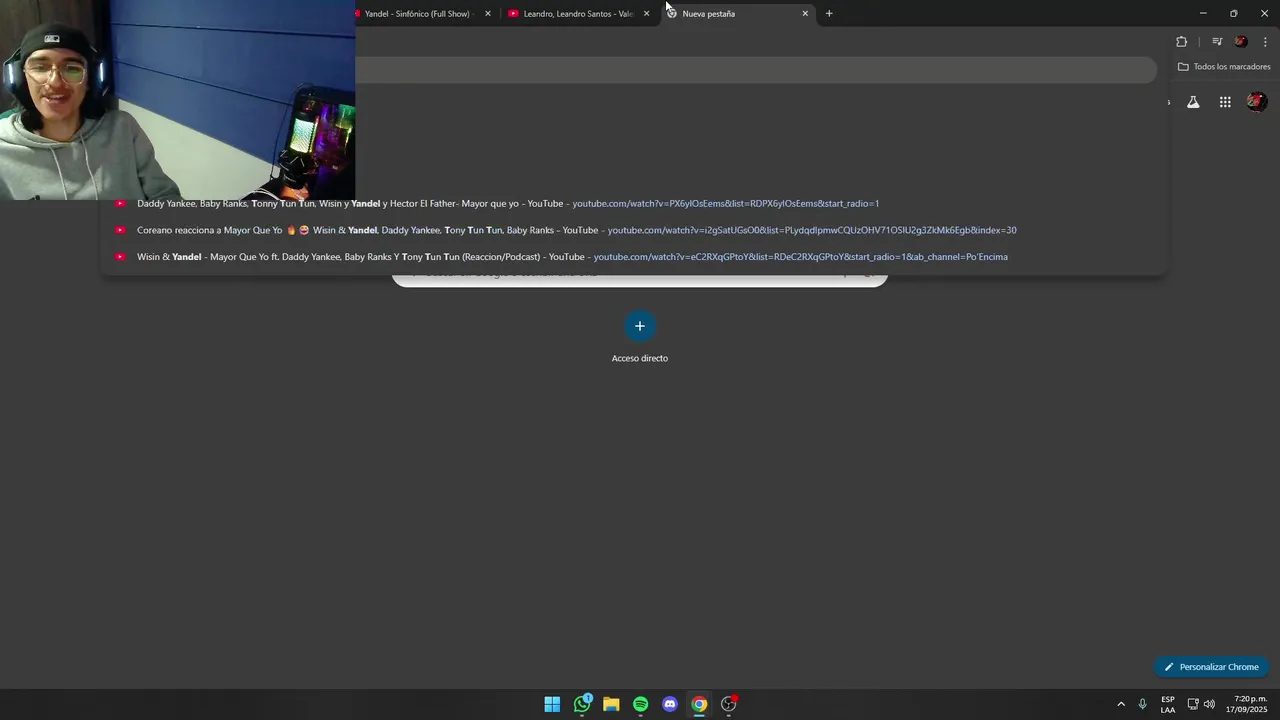Close the Yandel Sinfónico tab
The width and height of the screenshot is (1280, 720).
488,14
